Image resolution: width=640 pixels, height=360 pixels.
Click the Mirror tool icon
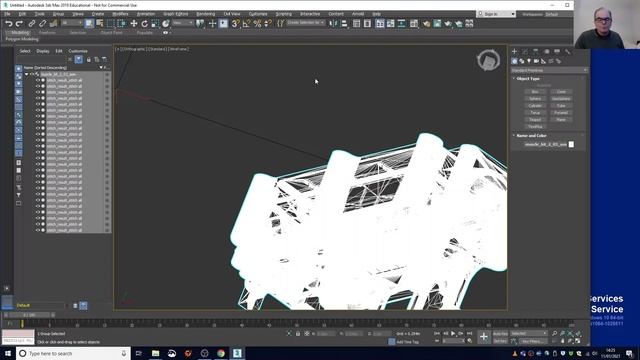[x=333, y=24]
